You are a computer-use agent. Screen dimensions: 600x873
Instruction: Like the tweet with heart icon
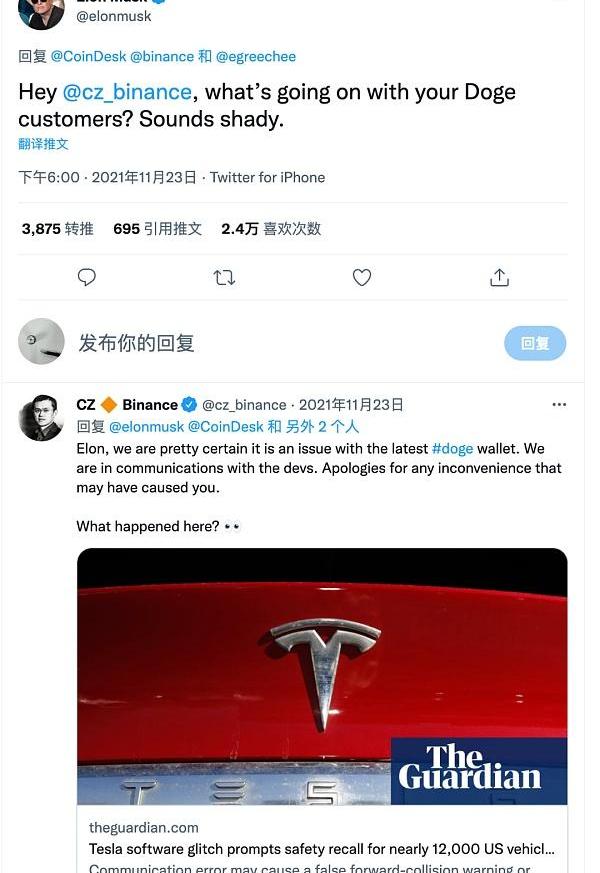(362, 277)
